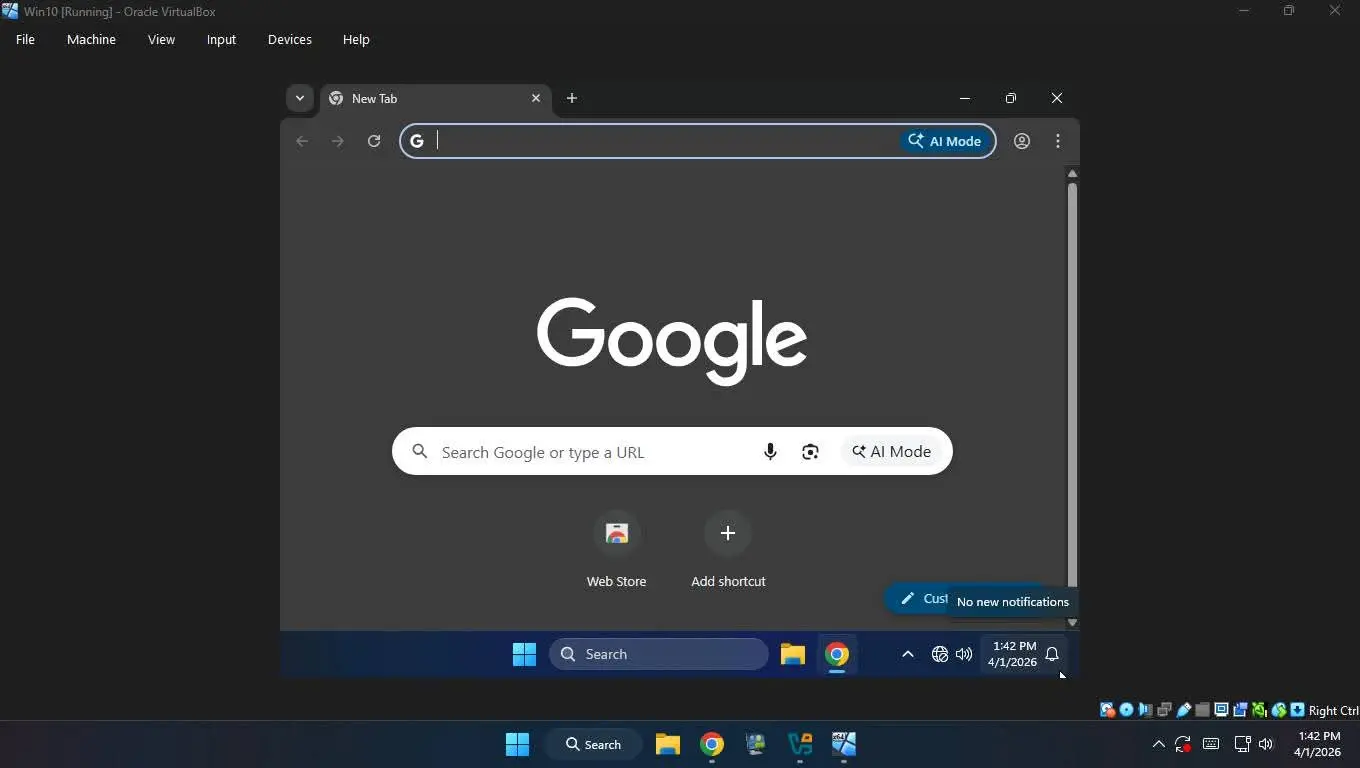Click the running Win10 VM icon on host taskbar
This screenshot has width=1360, height=768.
pos(844,744)
